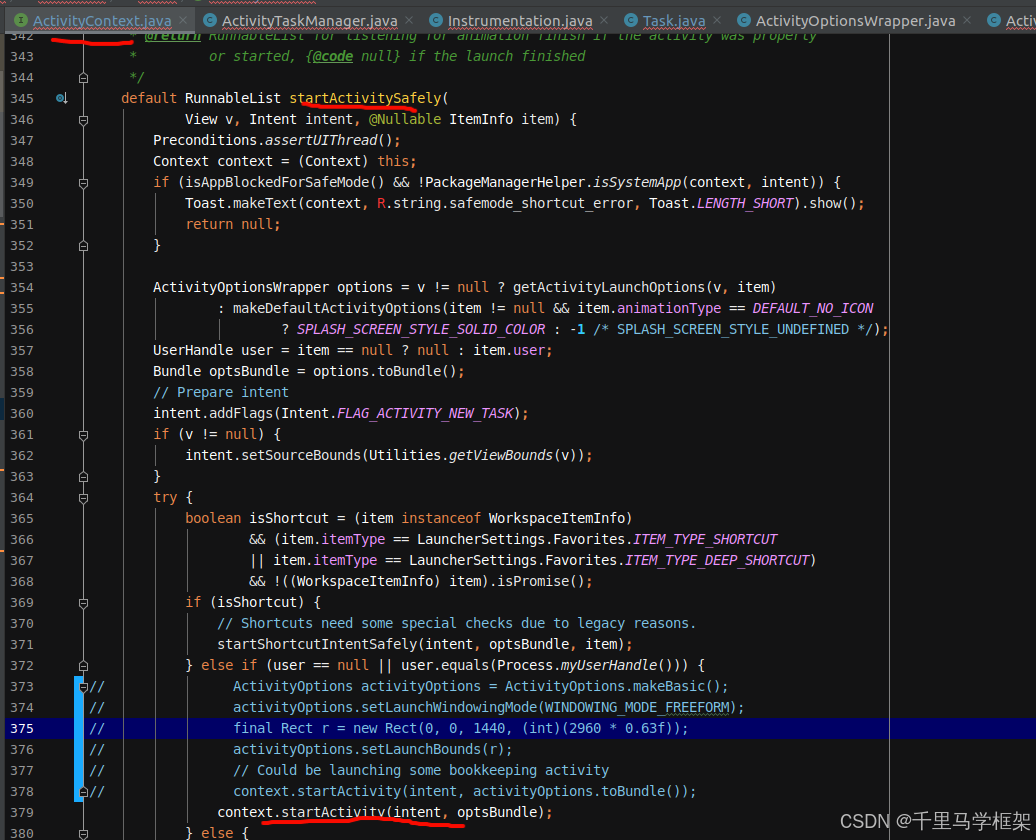Click setLaunchBounds on line 376
Image resolution: width=1036 pixels, height=840 pixels.
tap(421, 749)
